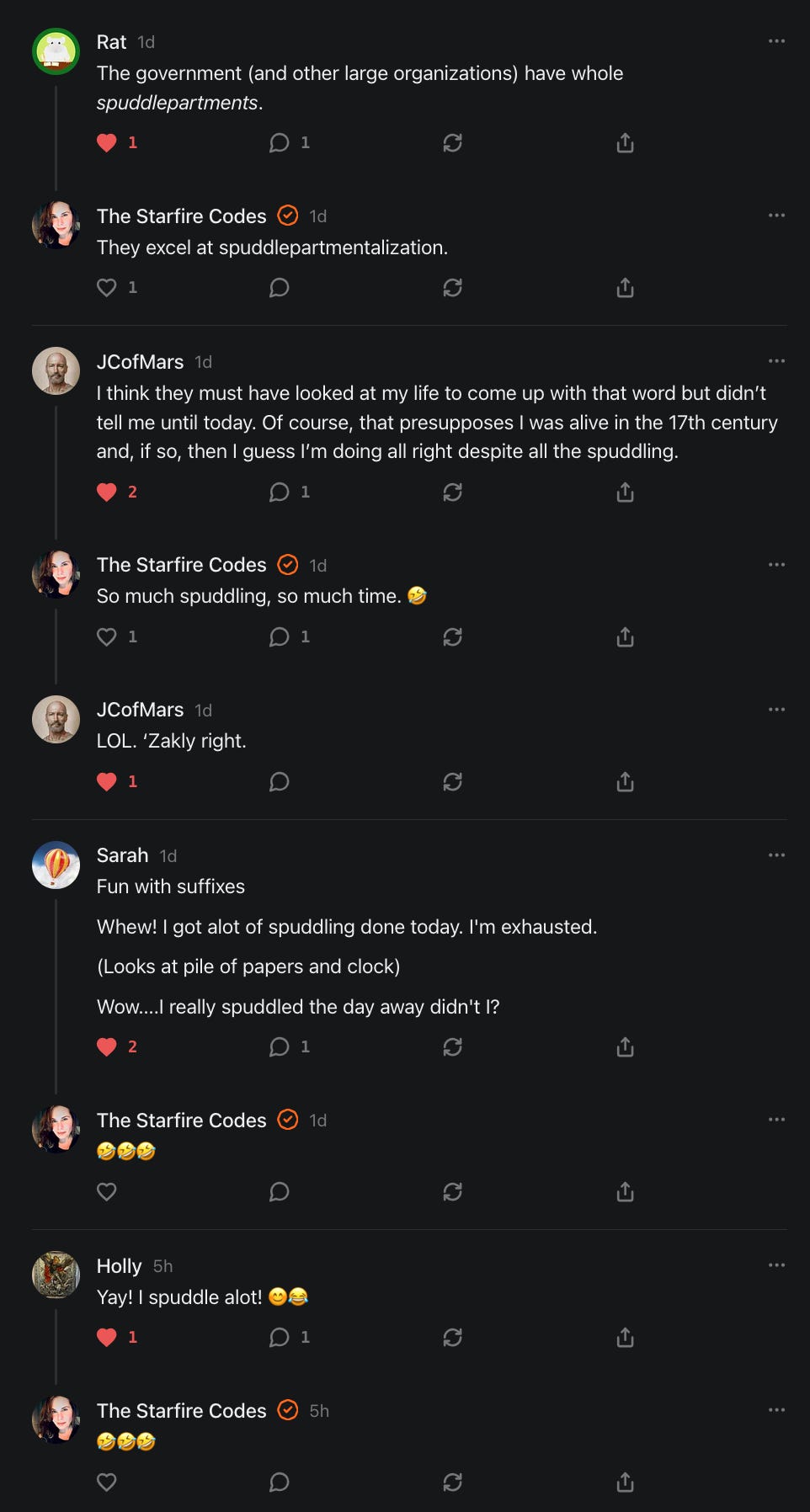810x1512 pixels.
Task: Open more options for Sarah's comment
Action: 776,855
